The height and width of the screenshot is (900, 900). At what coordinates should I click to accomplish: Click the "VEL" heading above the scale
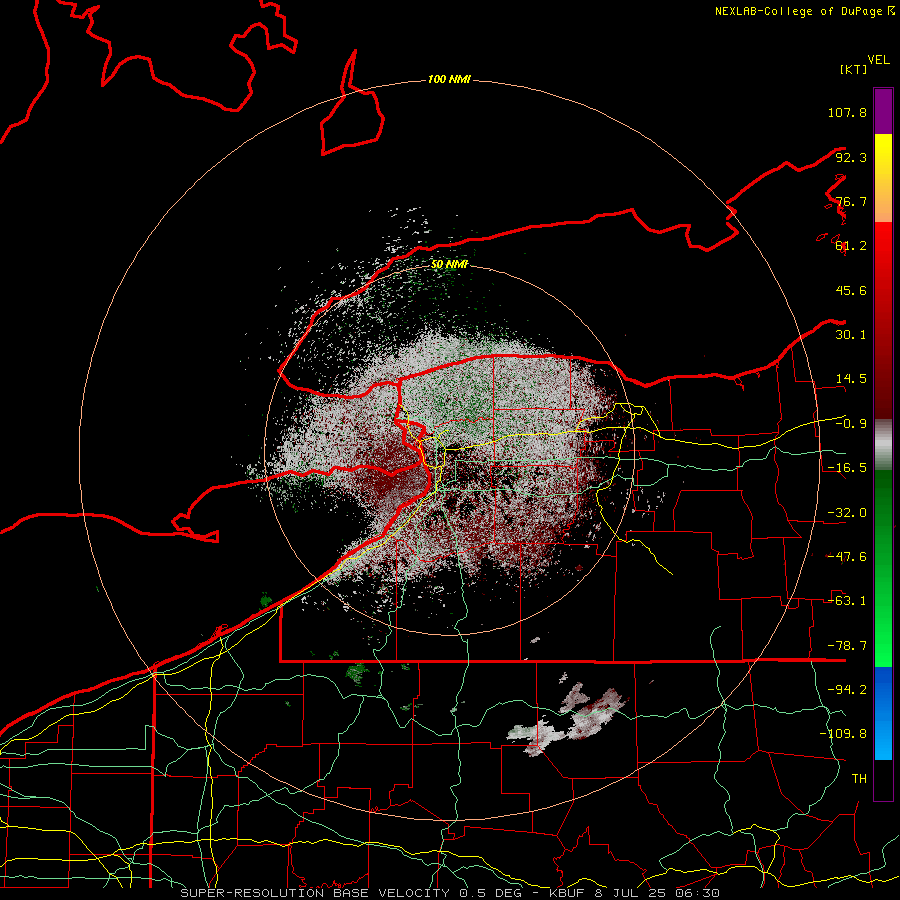tap(879, 60)
